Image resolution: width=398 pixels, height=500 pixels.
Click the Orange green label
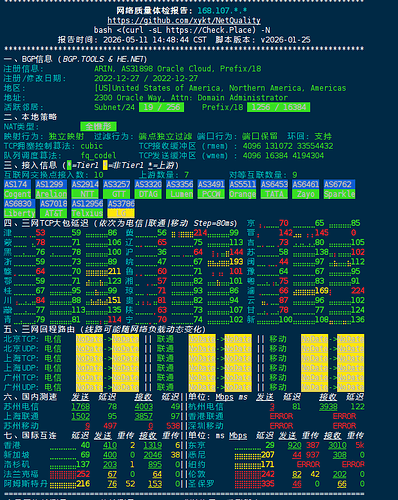(243, 194)
